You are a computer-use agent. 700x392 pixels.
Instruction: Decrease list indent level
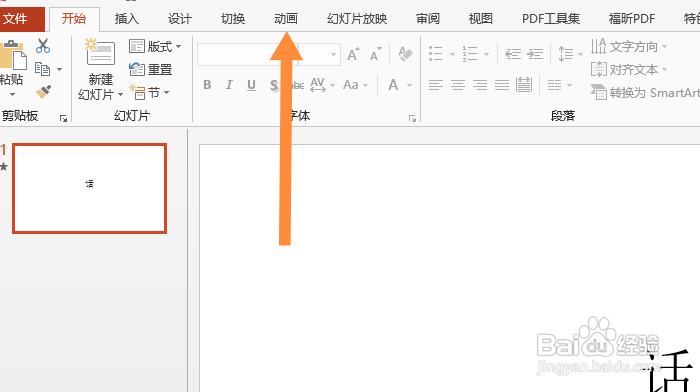513,54
